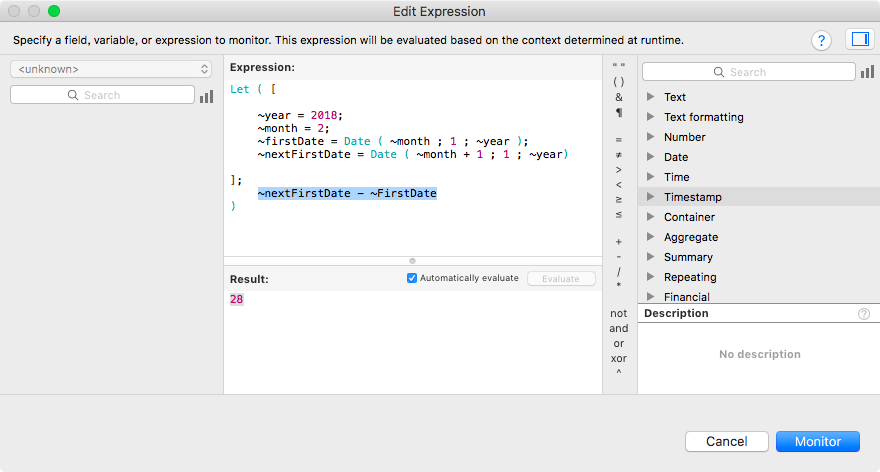Insert the greater-than-or-equal ≥ operator
The height and width of the screenshot is (472, 880).
(618, 199)
